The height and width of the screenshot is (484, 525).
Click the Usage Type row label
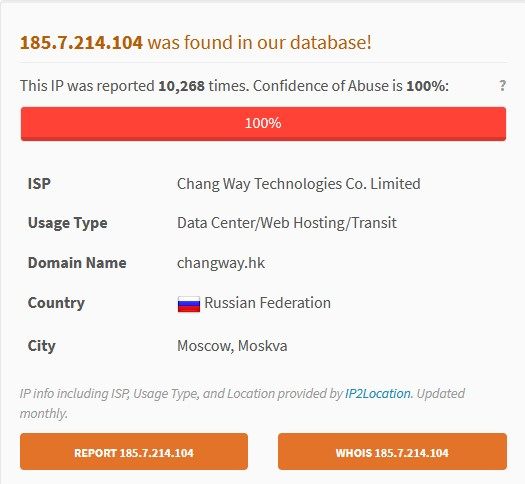(x=68, y=223)
